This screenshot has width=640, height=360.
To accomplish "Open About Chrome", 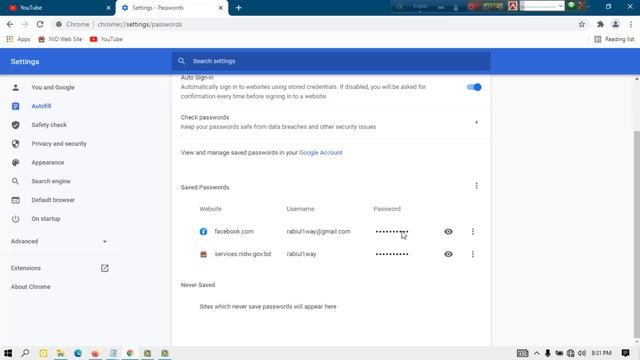I will tap(31, 287).
